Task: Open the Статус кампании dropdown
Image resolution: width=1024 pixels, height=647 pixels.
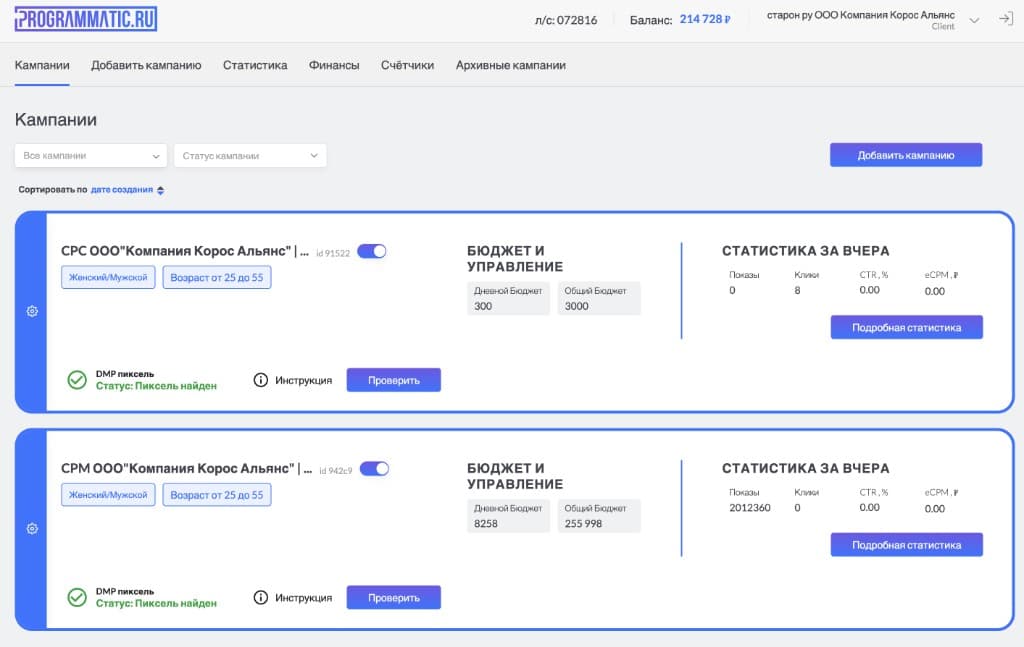Action: point(250,155)
